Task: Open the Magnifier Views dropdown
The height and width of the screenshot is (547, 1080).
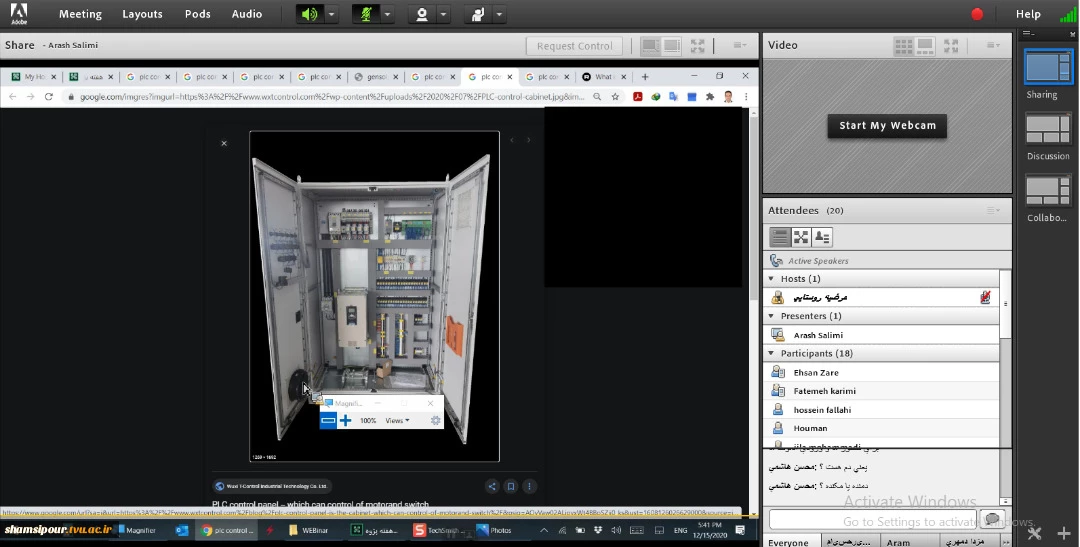Action: coord(397,420)
